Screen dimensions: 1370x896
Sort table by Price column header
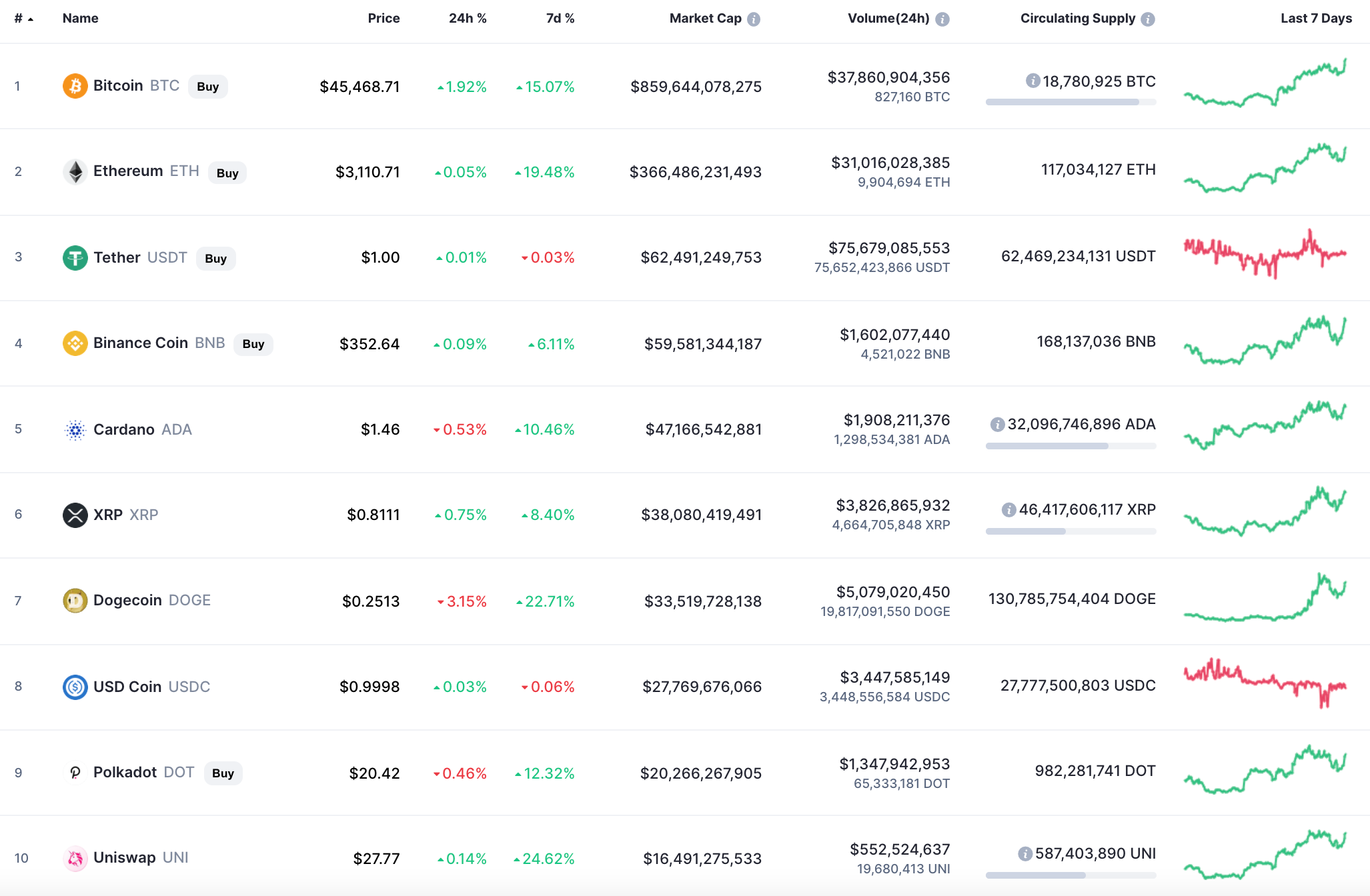[x=384, y=19]
